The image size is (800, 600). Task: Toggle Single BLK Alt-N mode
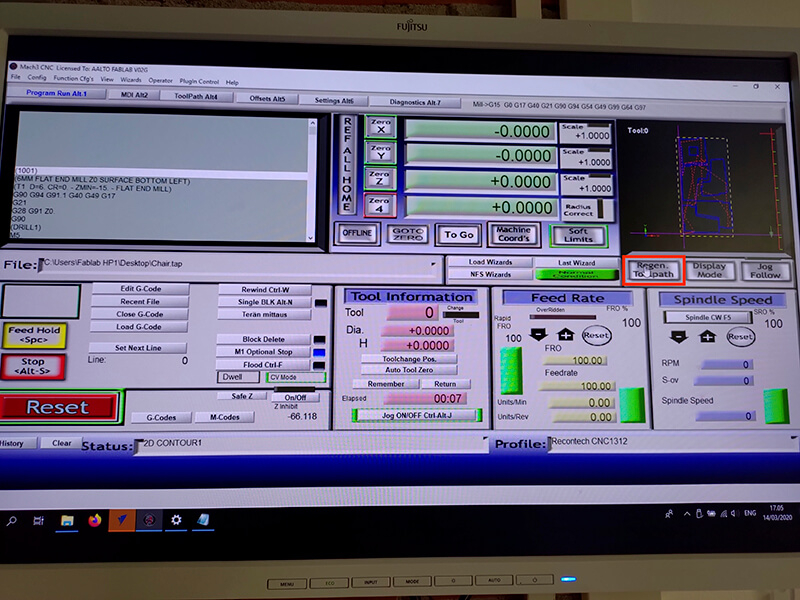pos(263,301)
